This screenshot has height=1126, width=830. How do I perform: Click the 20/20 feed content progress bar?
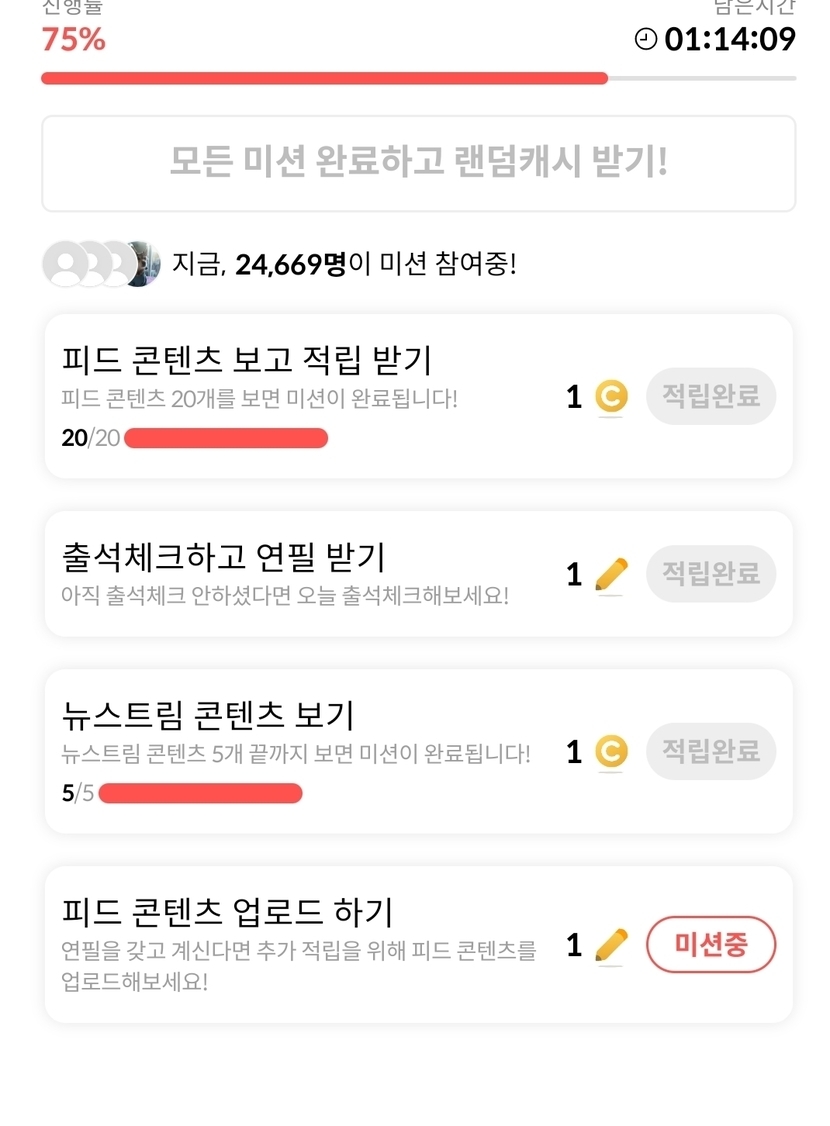pos(226,438)
